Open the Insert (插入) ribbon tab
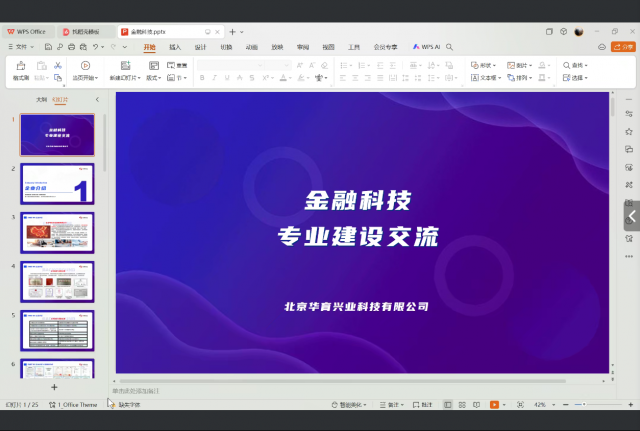This screenshot has width=640, height=431. click(175, 47)
